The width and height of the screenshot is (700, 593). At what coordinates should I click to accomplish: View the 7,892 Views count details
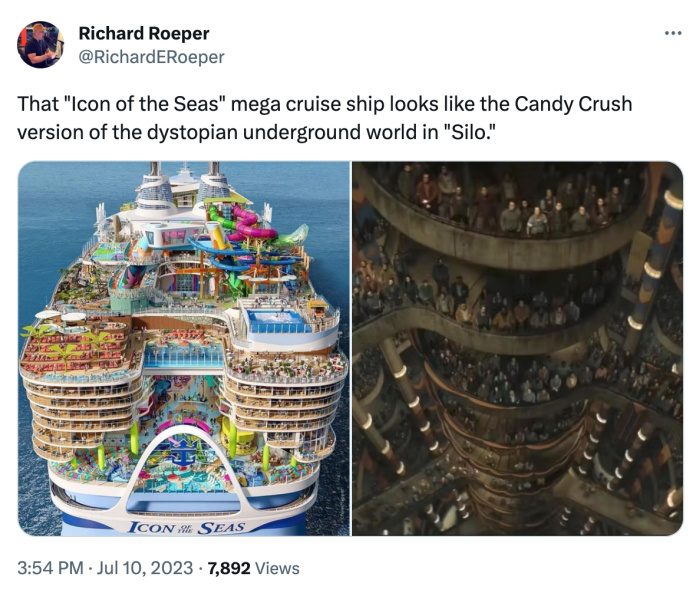pos(253,568)
